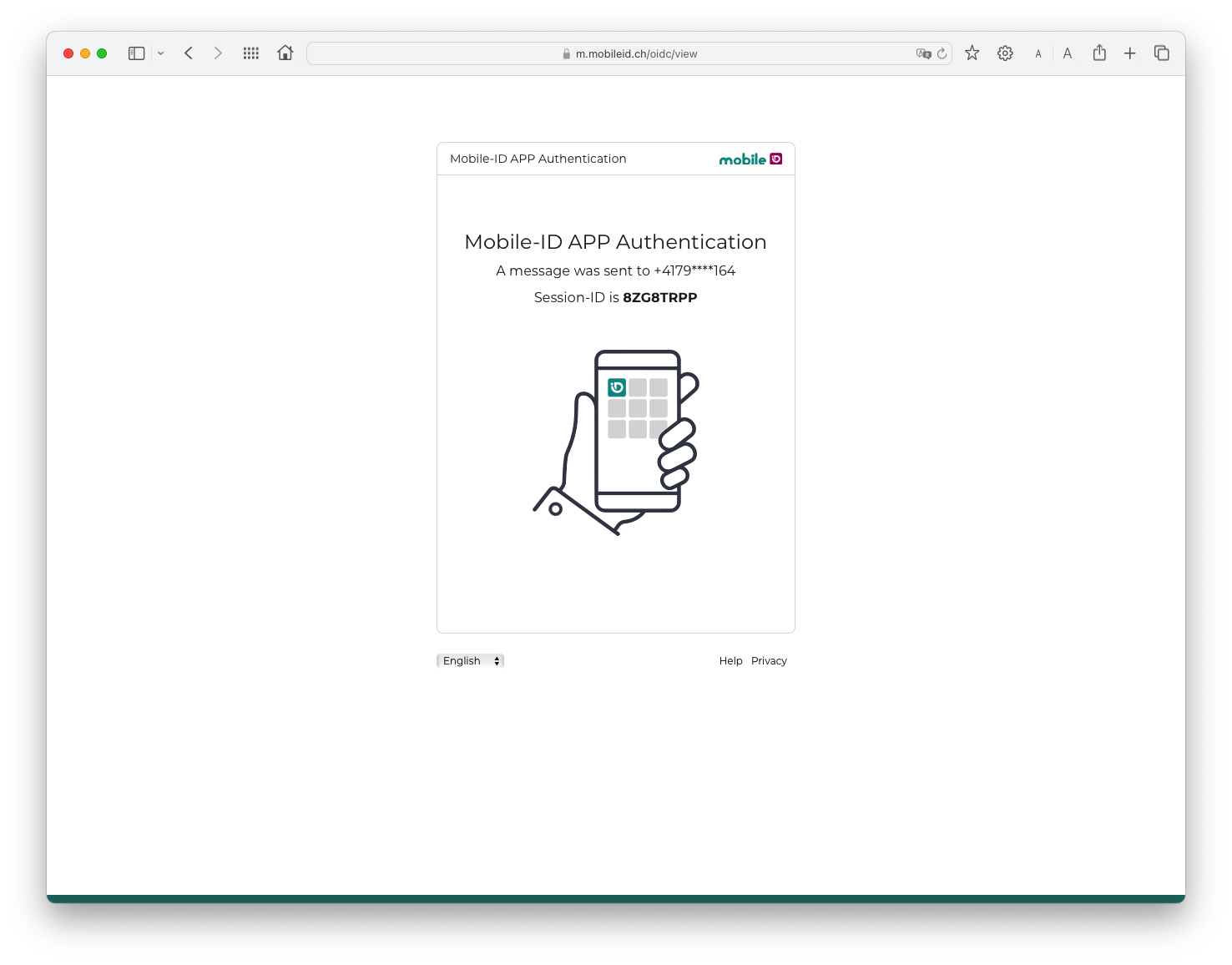
Task: Open a new tab with the plus icon
Action: click(1129, 53)
